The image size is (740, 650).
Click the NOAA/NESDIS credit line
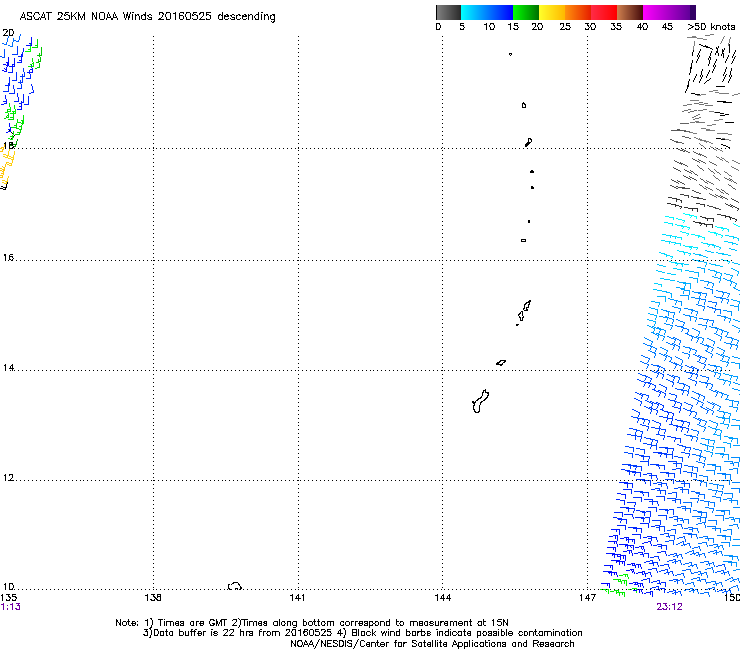tap(432, 643)
